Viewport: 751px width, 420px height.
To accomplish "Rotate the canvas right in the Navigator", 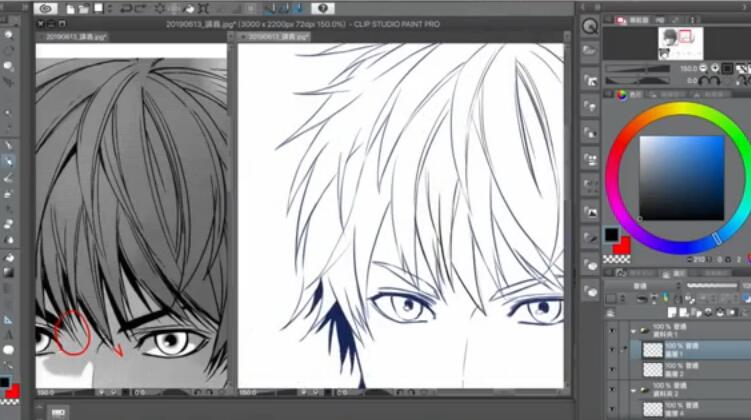I will click(715, 81).
